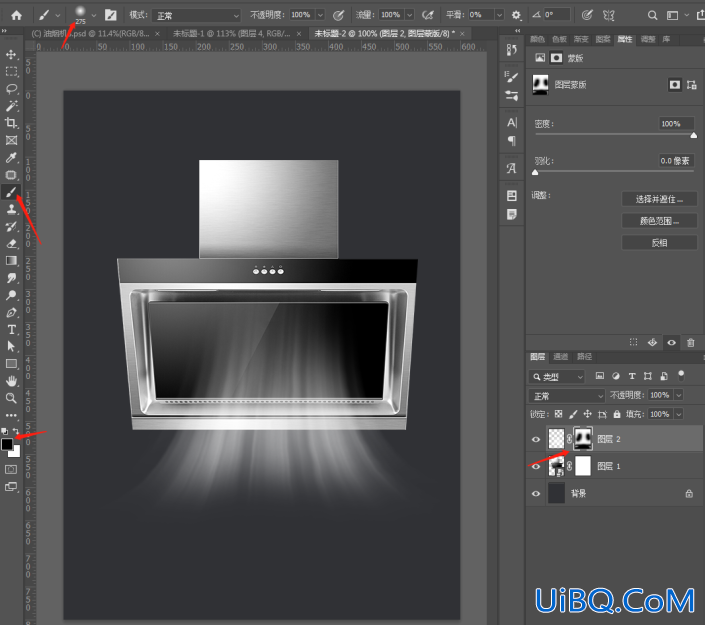Select the 图层 2 mask thumbnail
Screen dimensions: 705x625
(583, 439)
